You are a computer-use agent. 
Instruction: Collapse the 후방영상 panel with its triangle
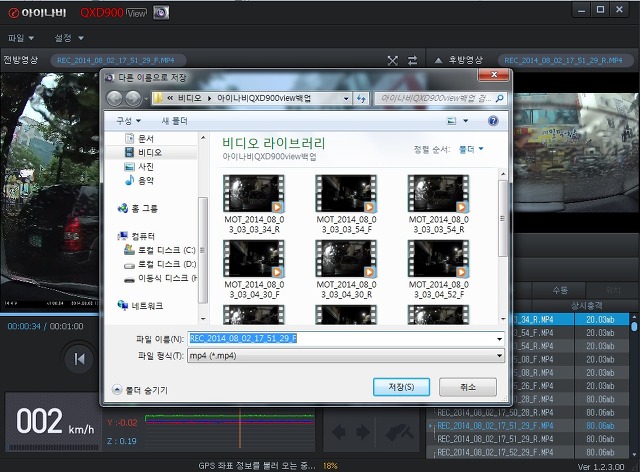tap(438, 60)
